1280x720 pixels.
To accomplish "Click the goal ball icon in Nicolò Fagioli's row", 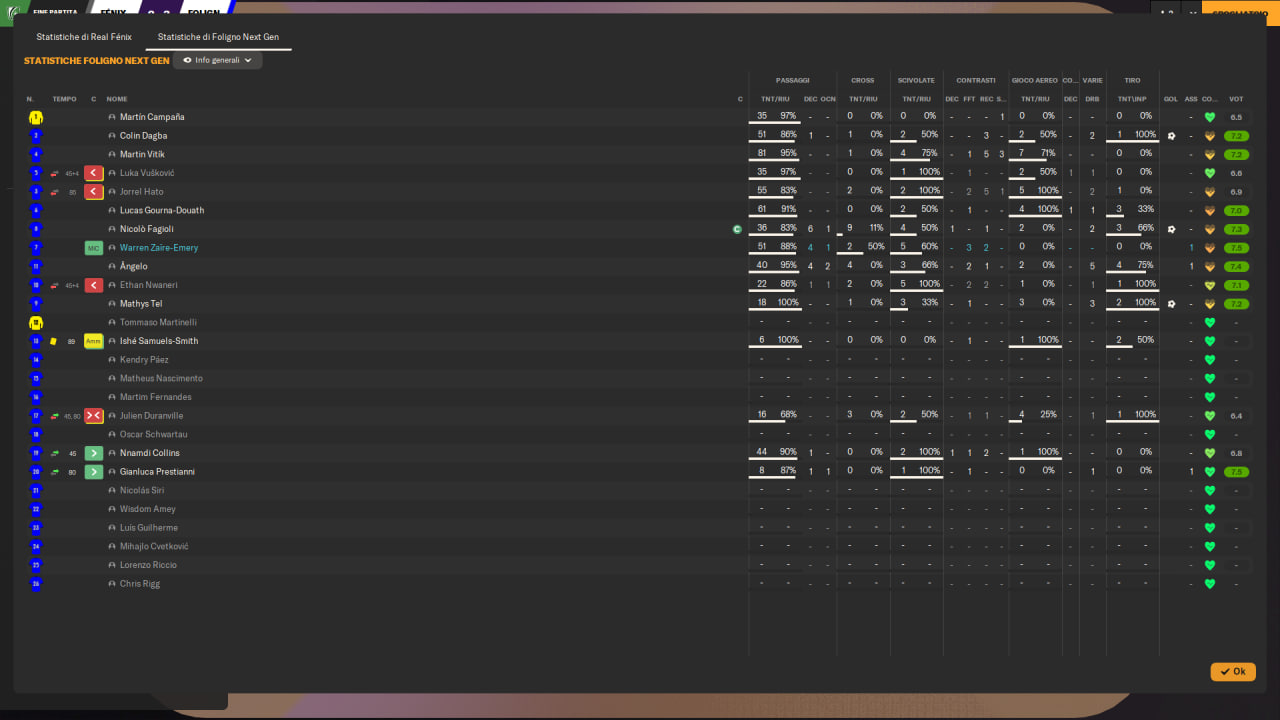I will 1171,229.
